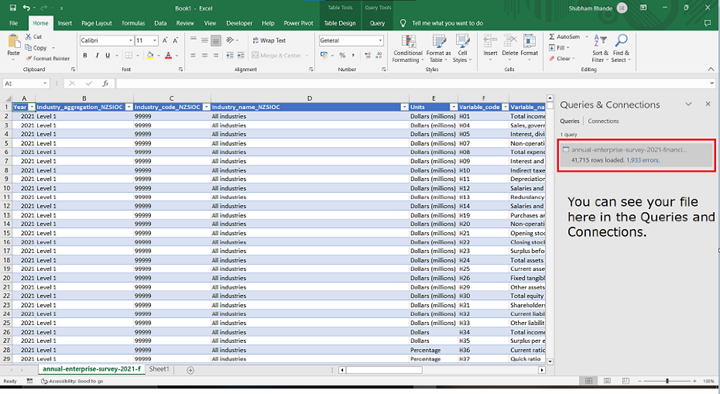This screenshot has height=394, width=720.
Task: Align text right
Action: 215,56
